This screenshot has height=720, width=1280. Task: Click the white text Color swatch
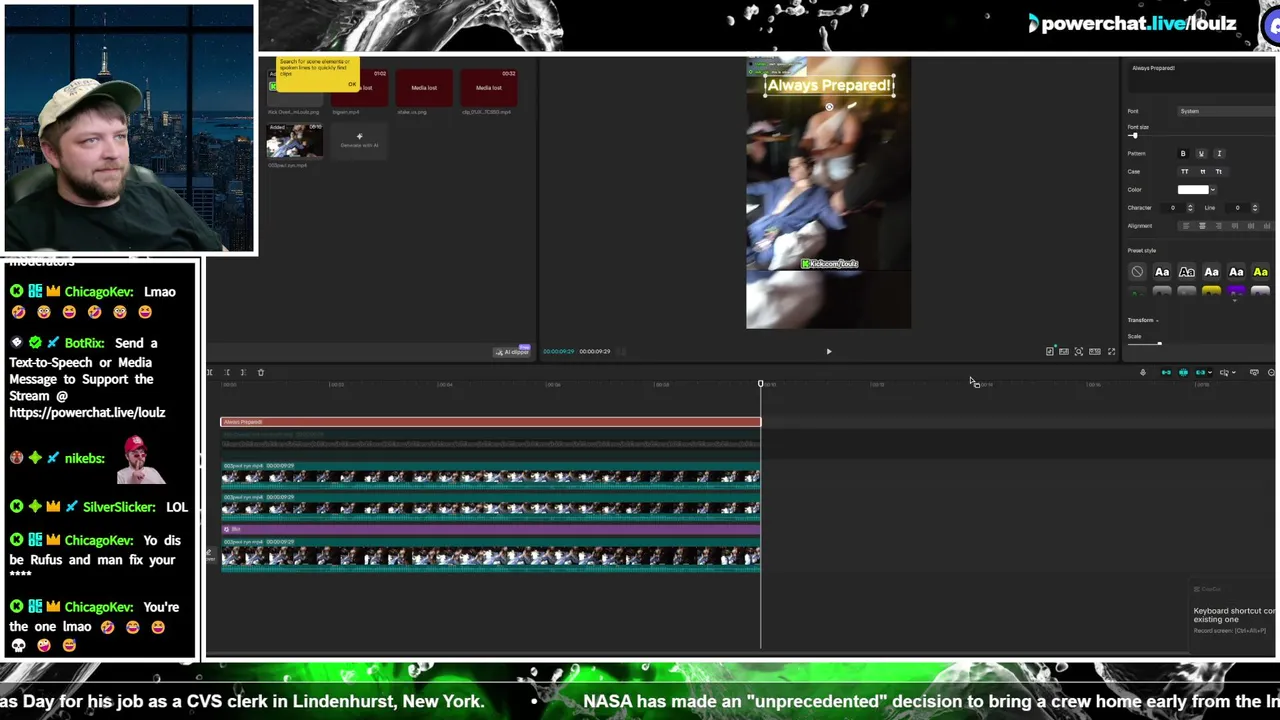[x=1192, y=190]
